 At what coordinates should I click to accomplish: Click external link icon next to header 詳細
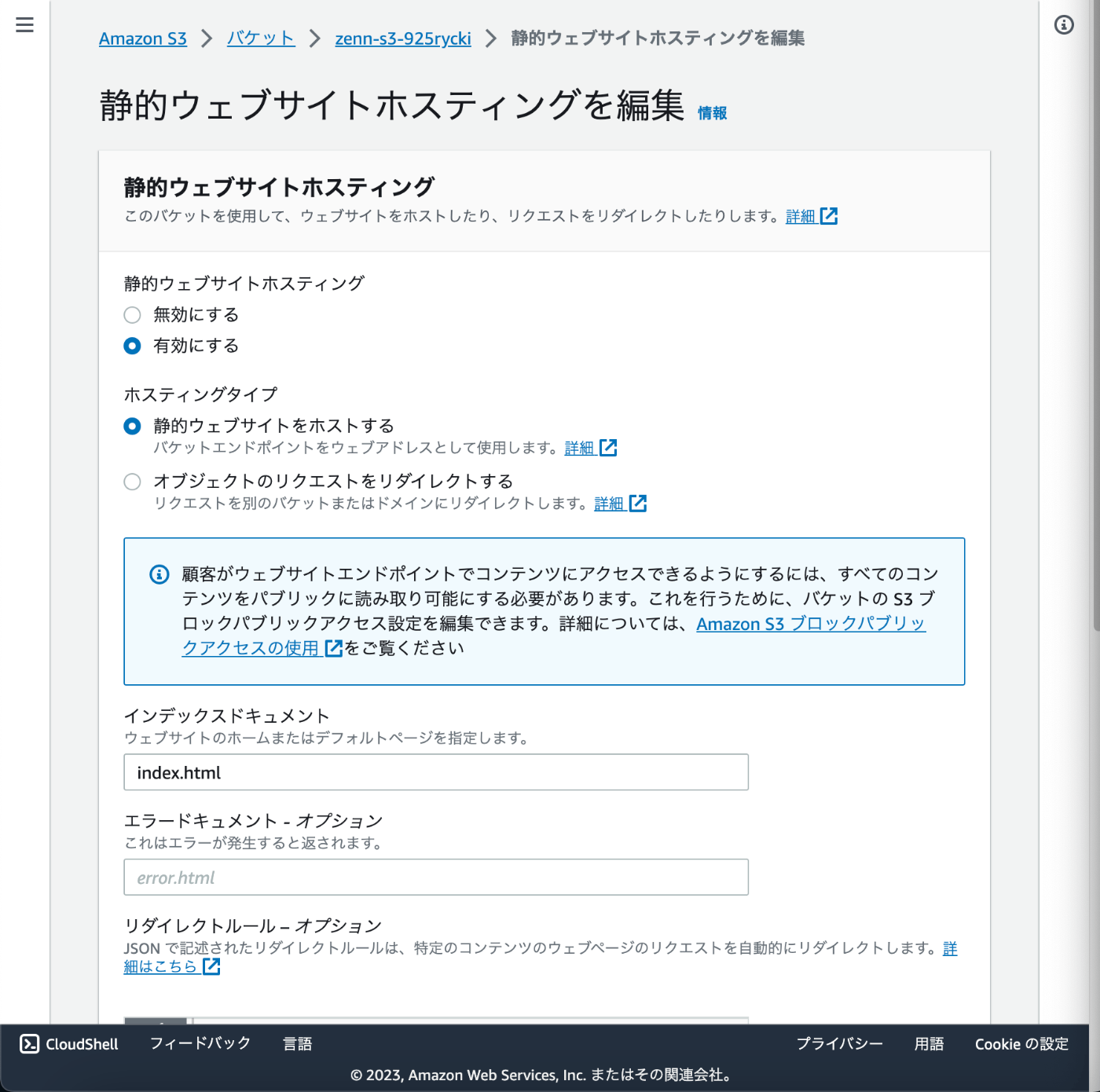pos(829,216)
